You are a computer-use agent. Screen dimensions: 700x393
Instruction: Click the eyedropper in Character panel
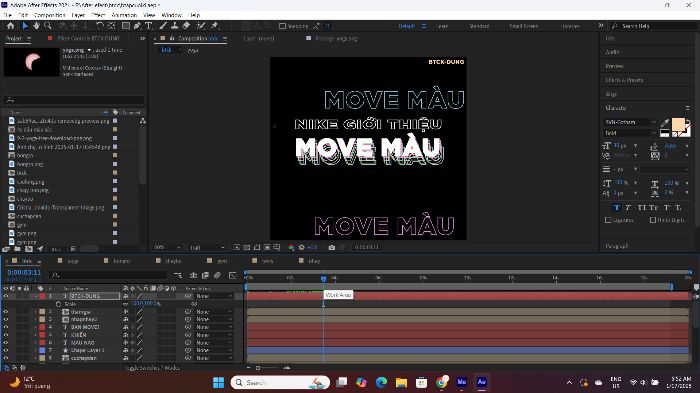click(665, 123)
